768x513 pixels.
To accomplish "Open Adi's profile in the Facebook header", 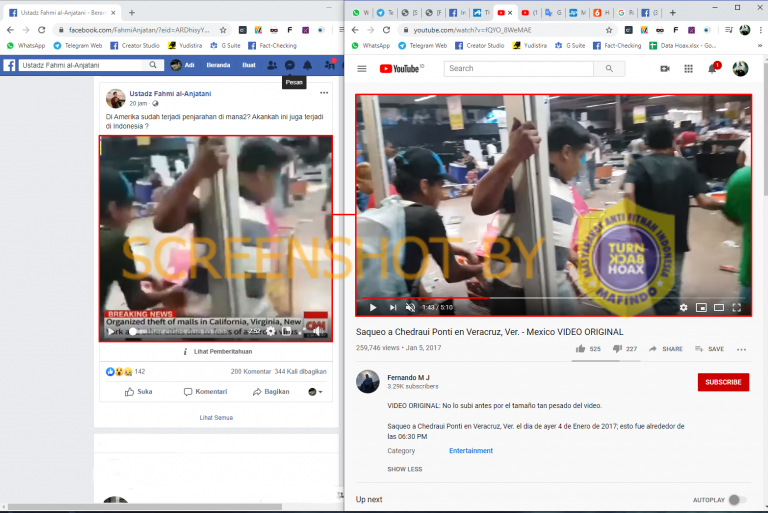I will click(182, 65).
